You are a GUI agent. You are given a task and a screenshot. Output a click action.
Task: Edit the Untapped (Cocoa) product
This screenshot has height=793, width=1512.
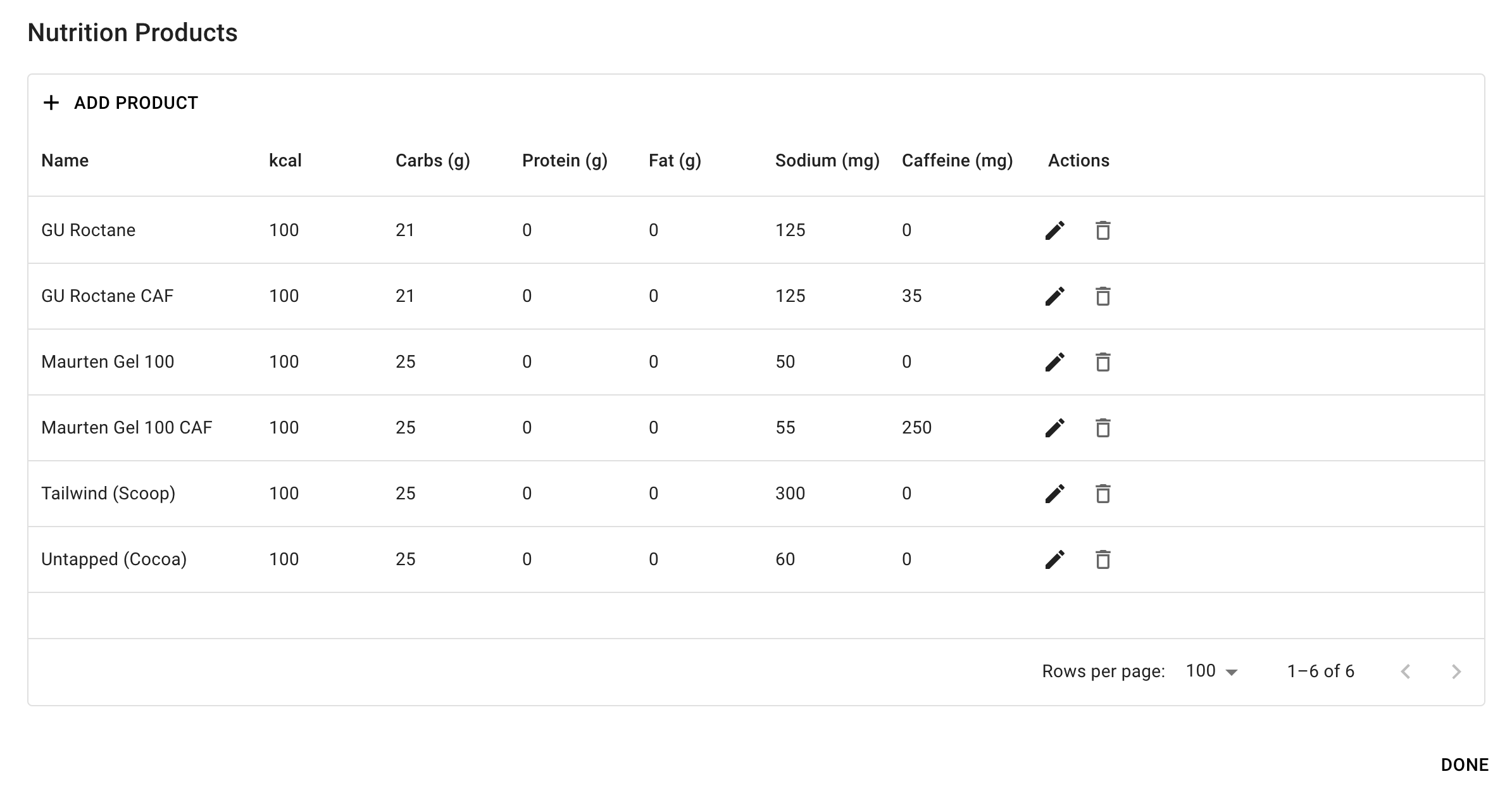1055,559
